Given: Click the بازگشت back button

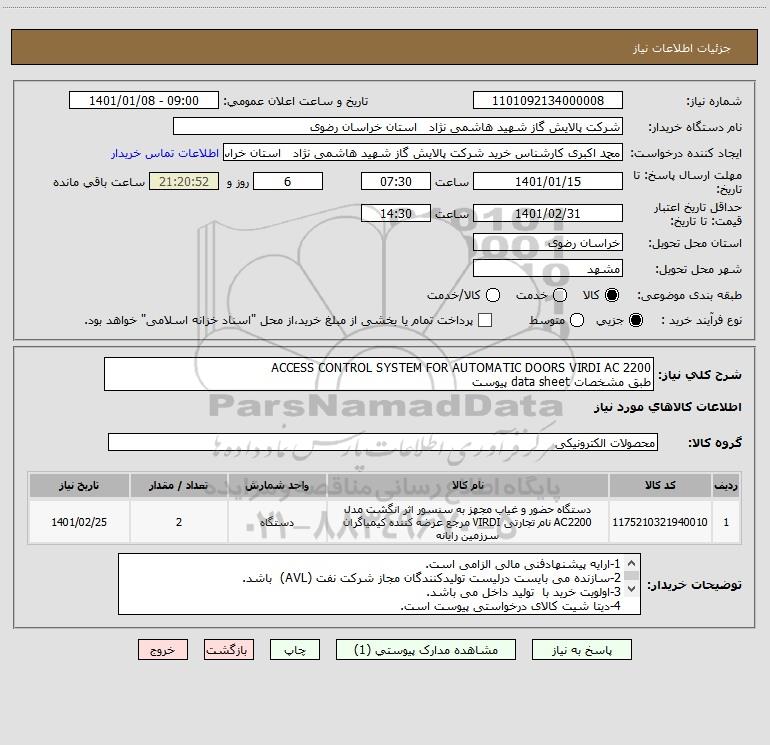Looking at the screenshot, I should point(229,650).
